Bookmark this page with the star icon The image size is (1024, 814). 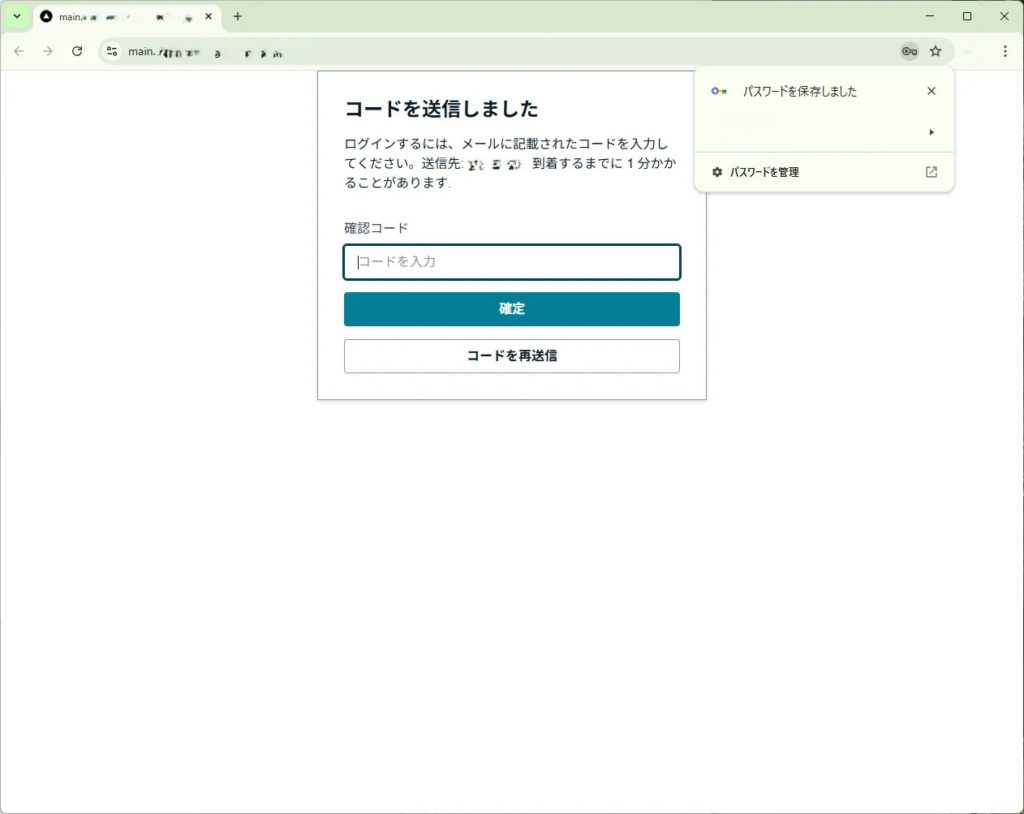936,51
